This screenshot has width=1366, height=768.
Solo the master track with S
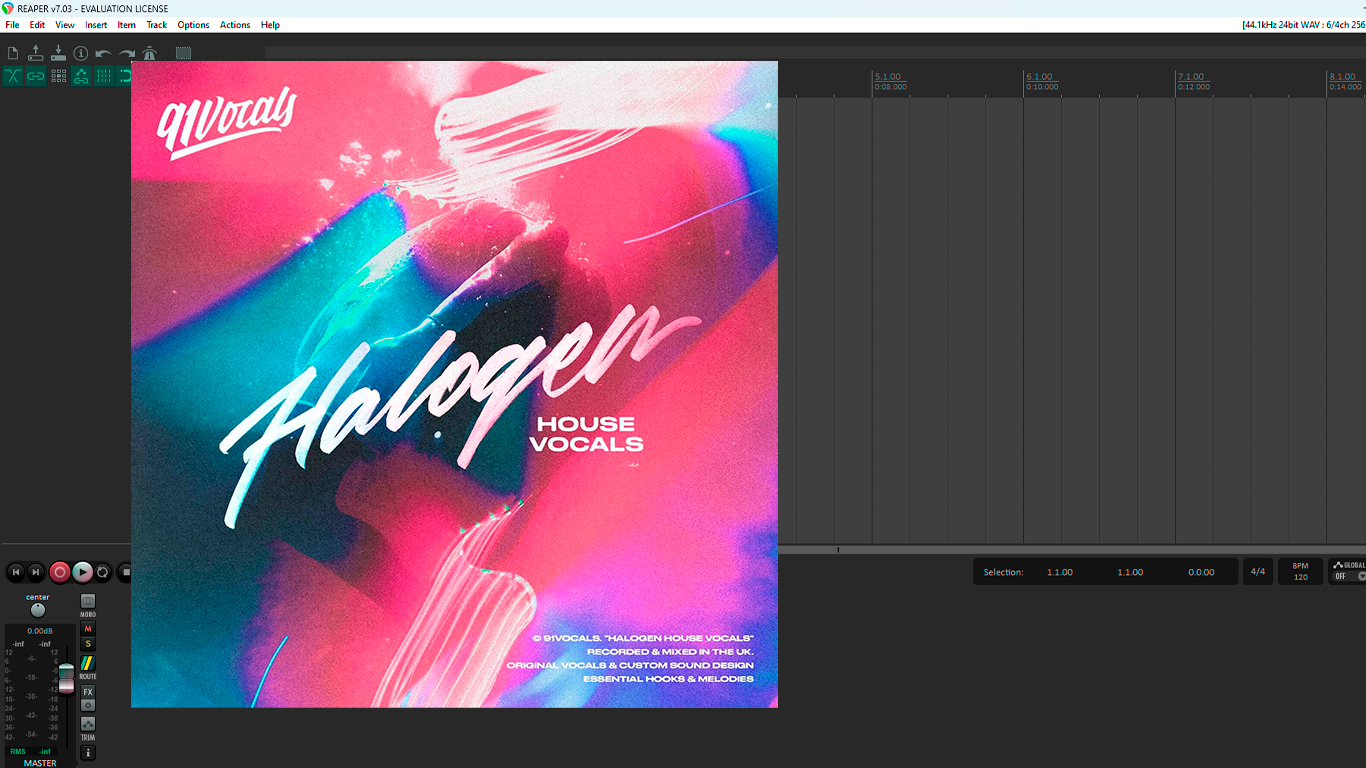point(88,644)
